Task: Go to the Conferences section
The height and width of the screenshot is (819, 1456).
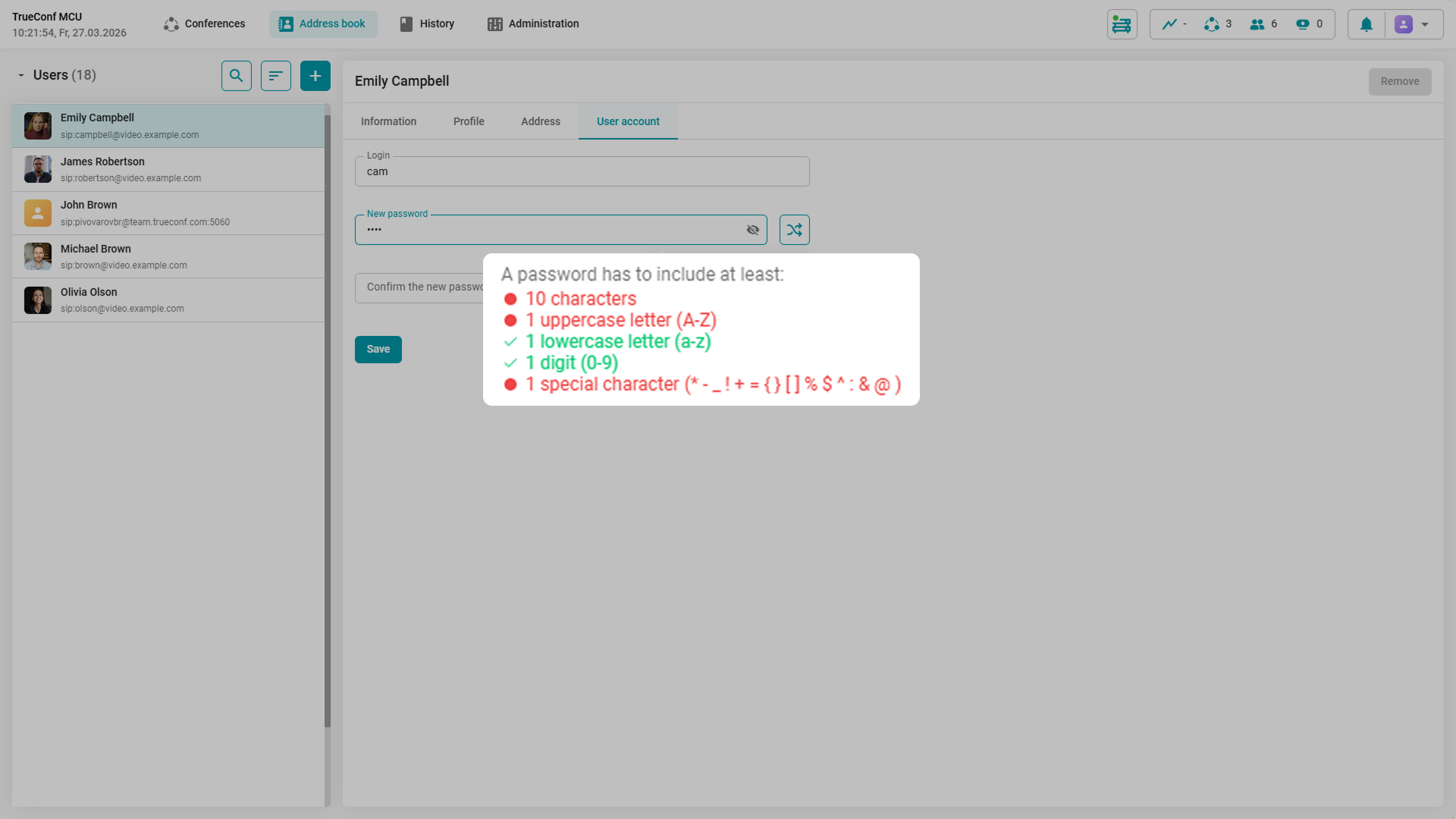Action: click(x=205, y=24)
